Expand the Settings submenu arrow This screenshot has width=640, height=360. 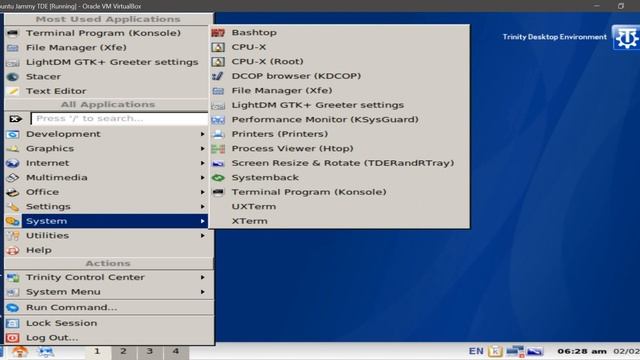coord(202,207)
